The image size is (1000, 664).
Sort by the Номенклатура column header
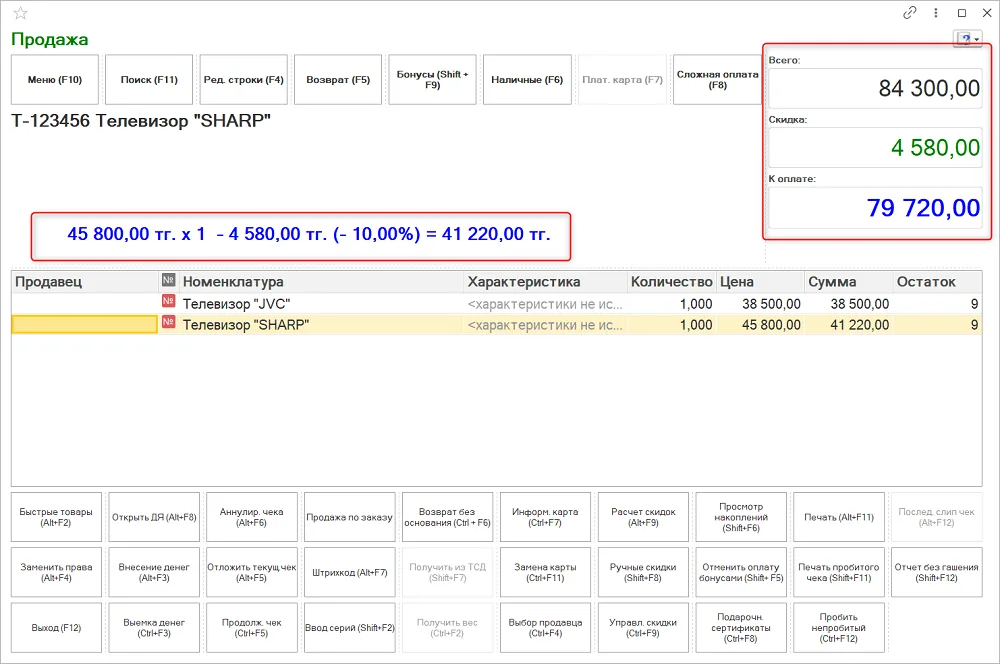[233, 282]
